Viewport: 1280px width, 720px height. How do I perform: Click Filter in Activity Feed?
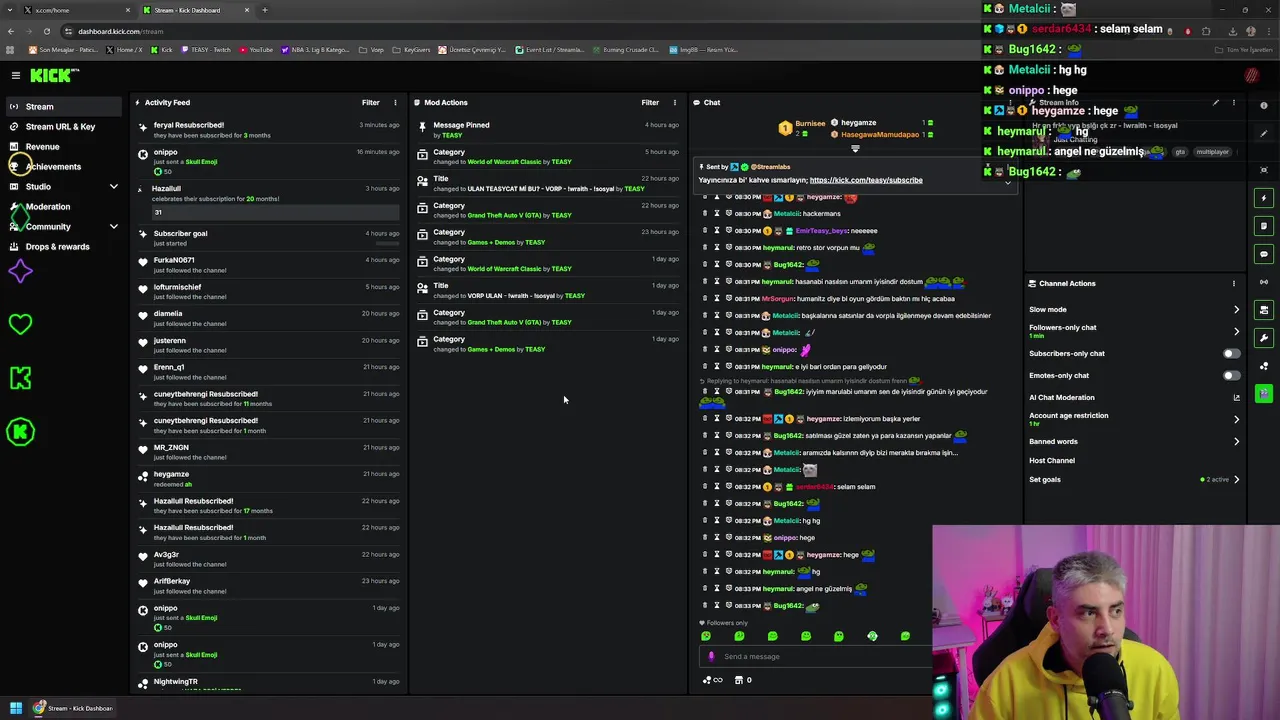[370, 102]
